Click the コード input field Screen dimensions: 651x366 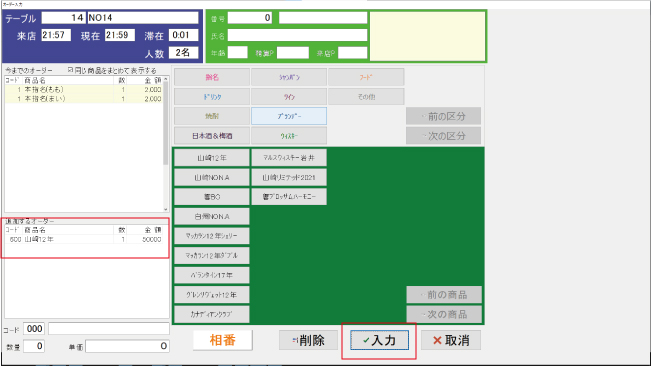pos(34,329)
